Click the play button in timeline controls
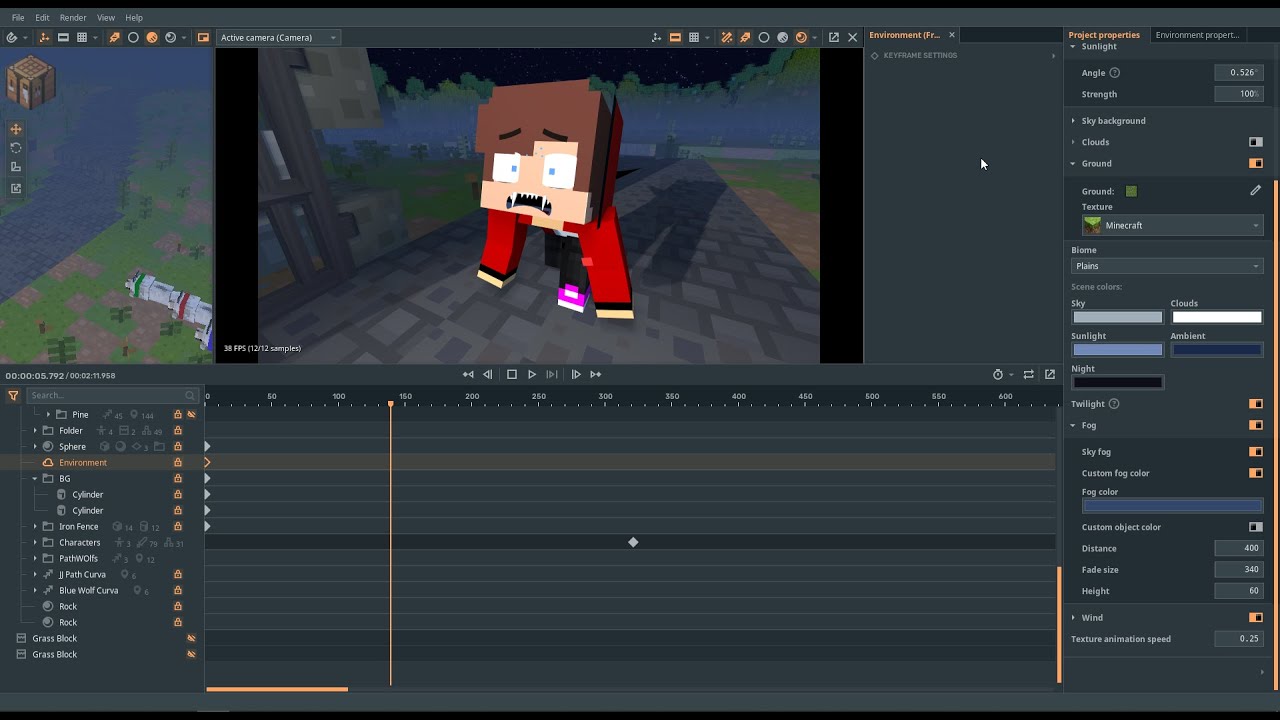The width and height of the screenshot is (1280, 720). 532,374
